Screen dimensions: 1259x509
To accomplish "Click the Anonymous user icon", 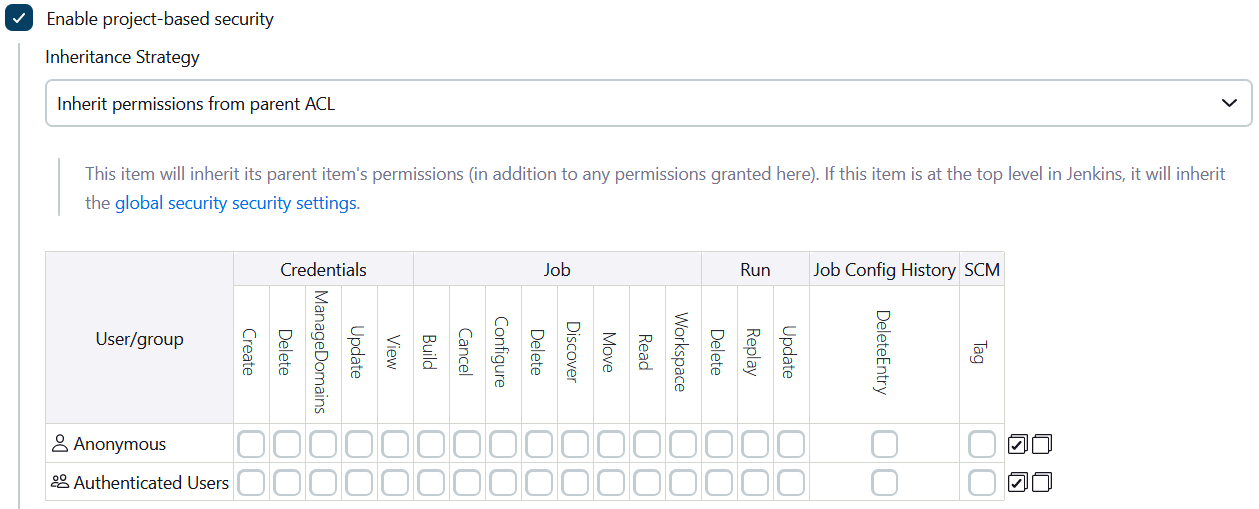I will click(x=60, y=444).
